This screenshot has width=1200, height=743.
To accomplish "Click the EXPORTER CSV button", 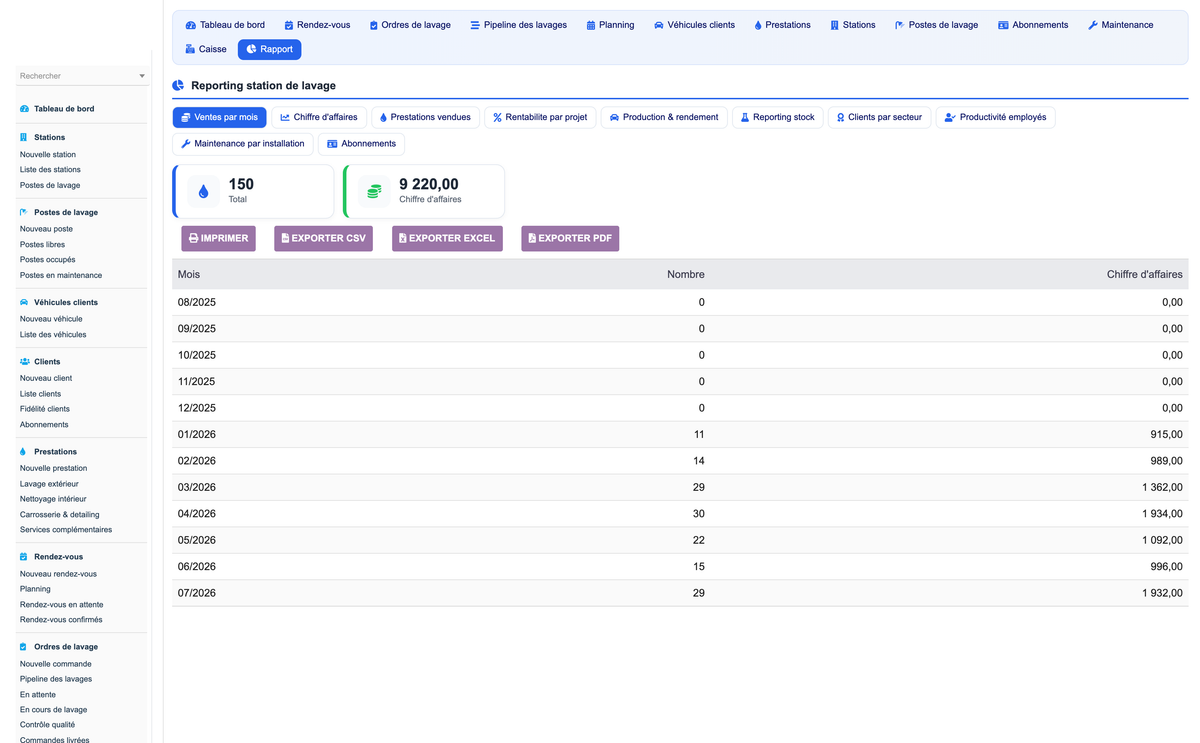I will [x=323, y=238].
